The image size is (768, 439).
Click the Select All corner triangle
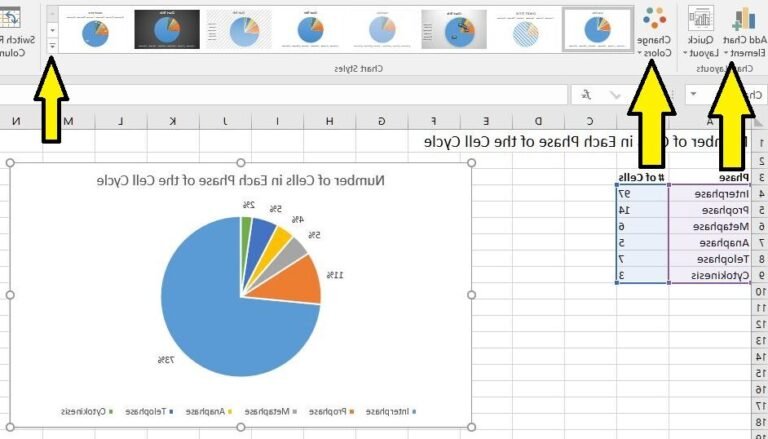pos(759,122)
